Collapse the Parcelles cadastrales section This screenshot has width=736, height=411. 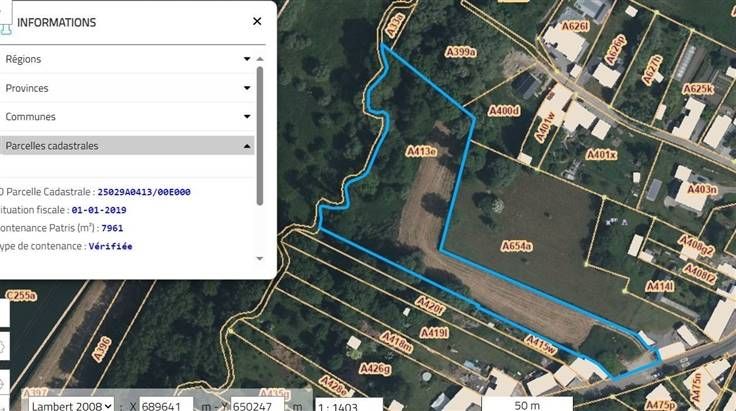coord(127,146)
